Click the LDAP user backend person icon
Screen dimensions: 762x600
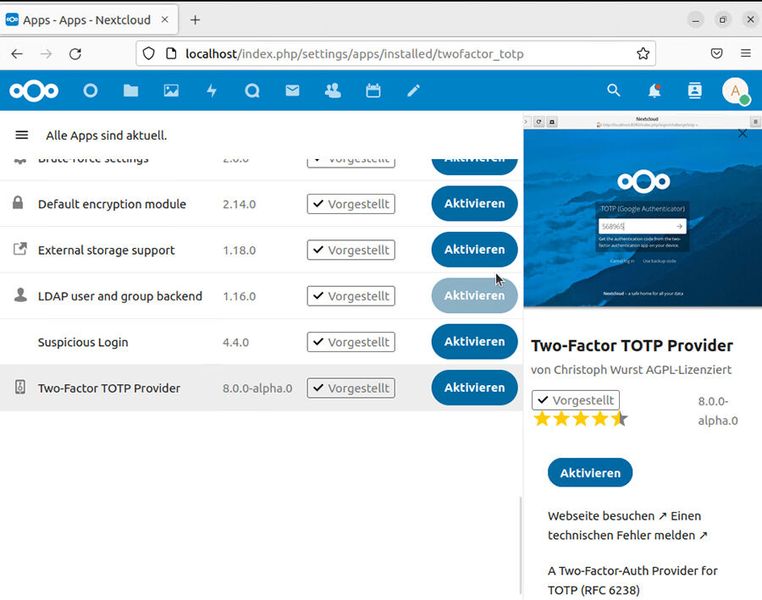coord(20,295)
